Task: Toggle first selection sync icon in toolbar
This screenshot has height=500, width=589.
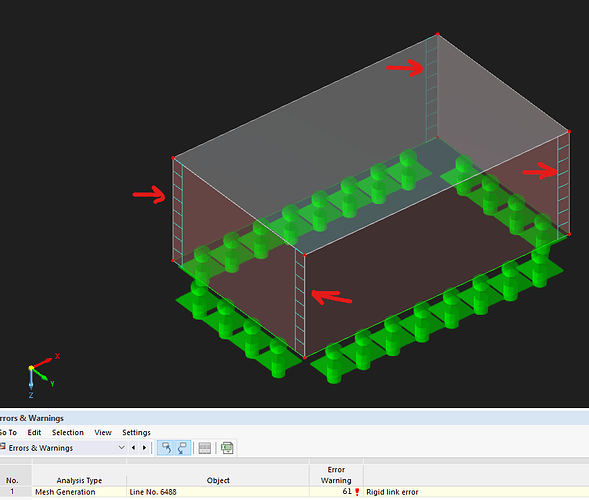Action: tap(166, 448)
